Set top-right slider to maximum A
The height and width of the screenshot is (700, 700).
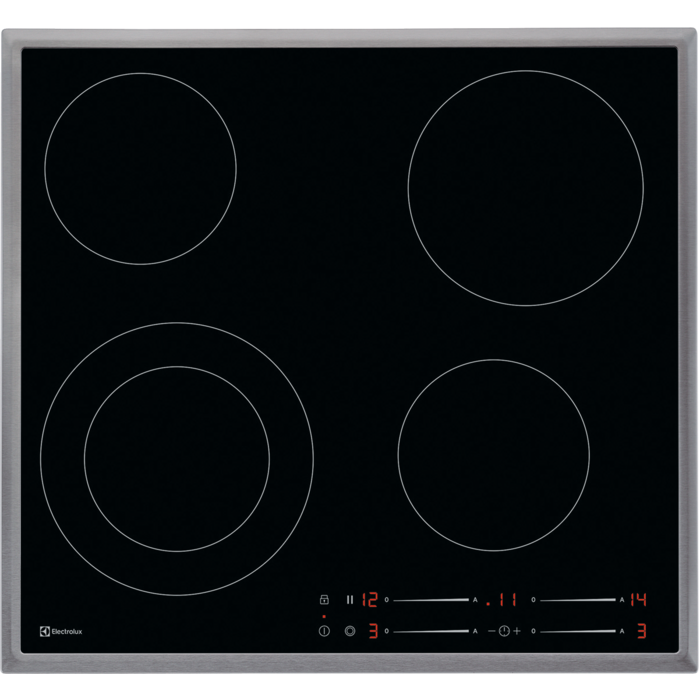point(622,600)
